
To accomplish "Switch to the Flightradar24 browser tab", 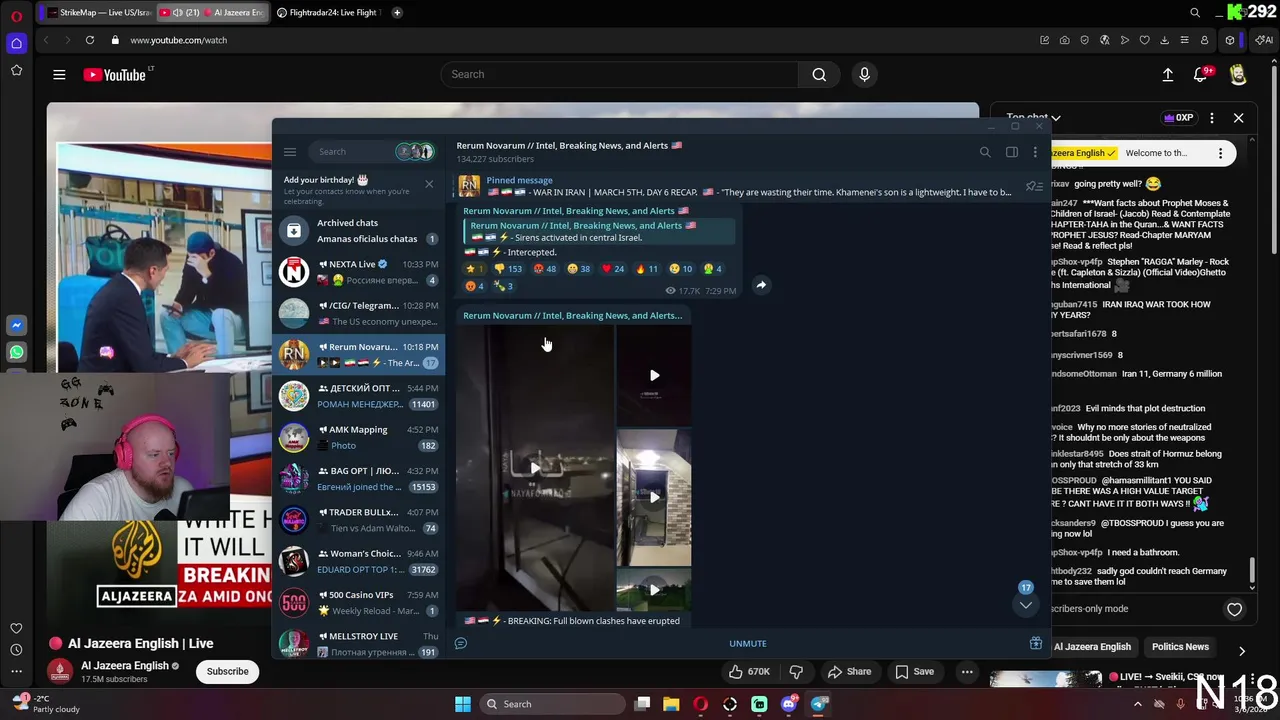I will (328, 12).
